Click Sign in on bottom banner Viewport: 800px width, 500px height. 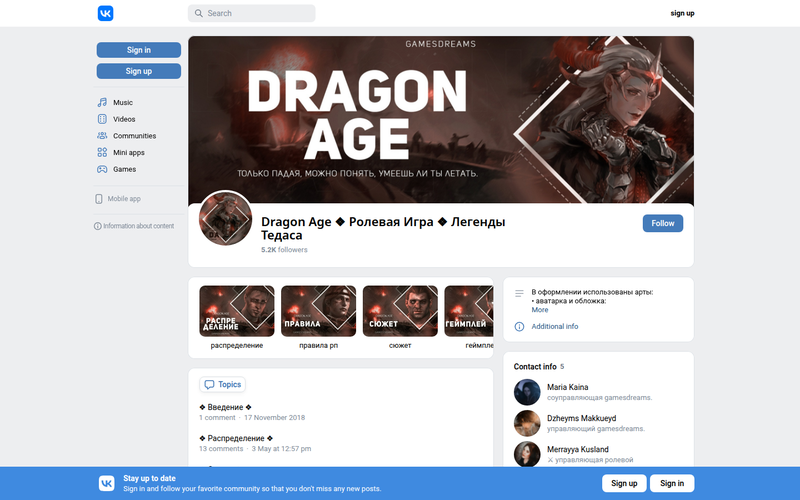(x=672, y=484)
